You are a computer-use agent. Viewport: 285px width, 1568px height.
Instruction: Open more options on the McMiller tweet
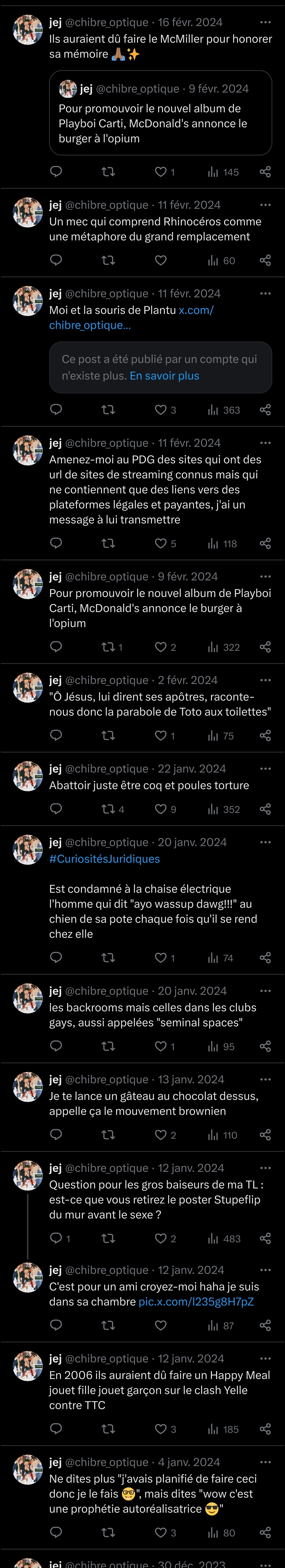click(265, 22)
